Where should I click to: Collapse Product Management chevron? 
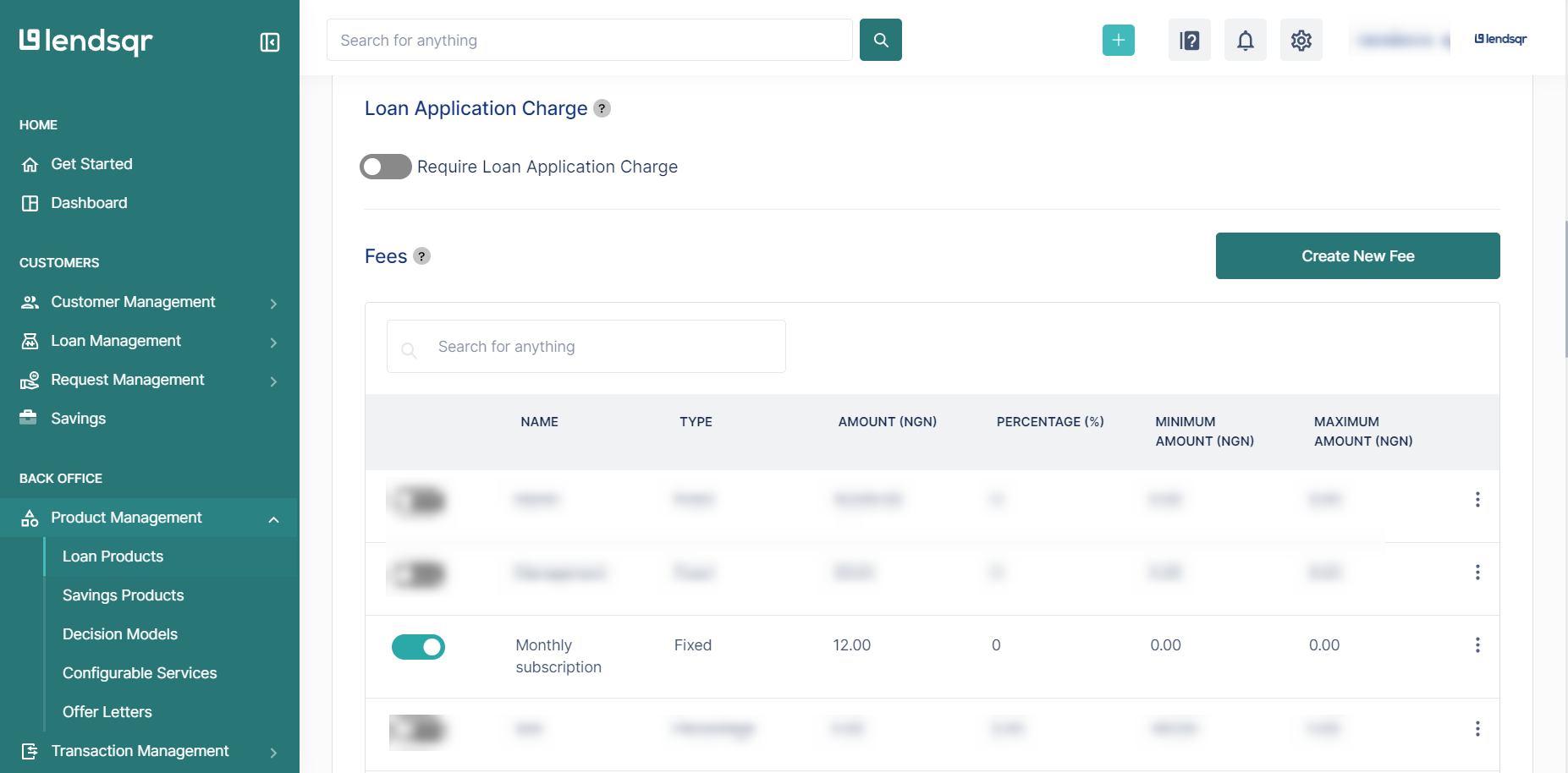pyautogui.click(x=273, y=519)
